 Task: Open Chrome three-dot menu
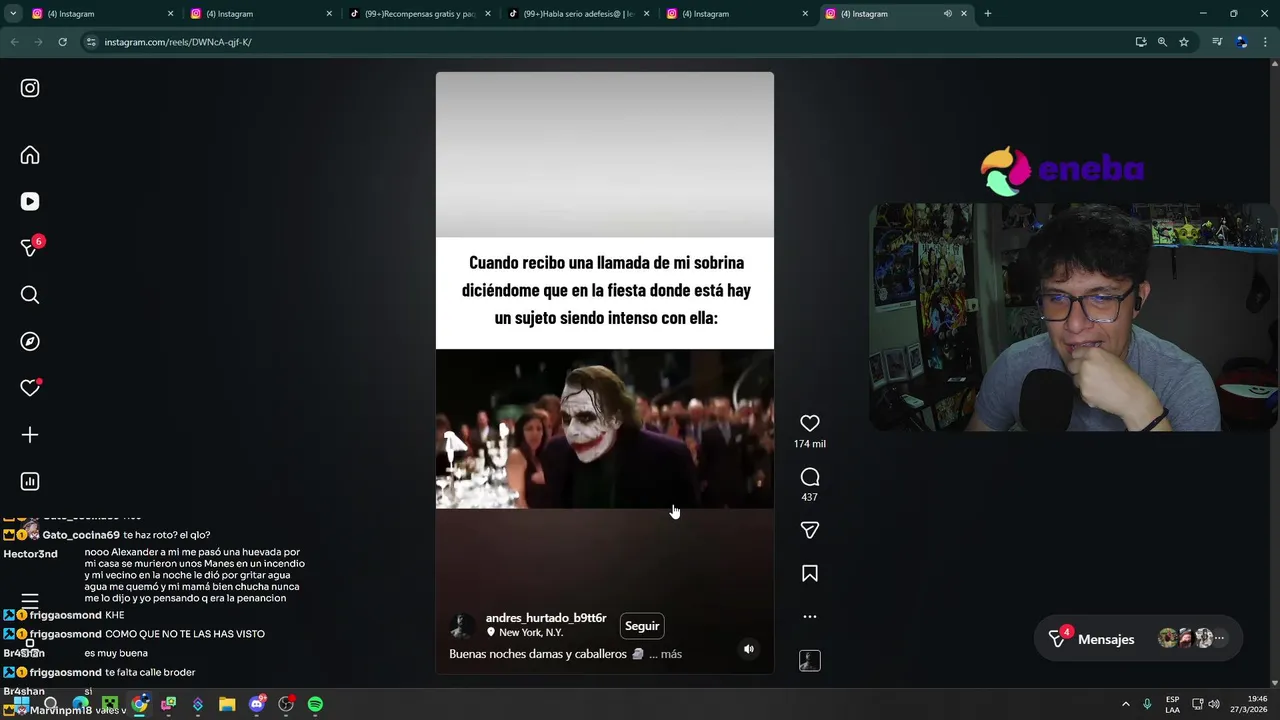tap(1265, 42)
